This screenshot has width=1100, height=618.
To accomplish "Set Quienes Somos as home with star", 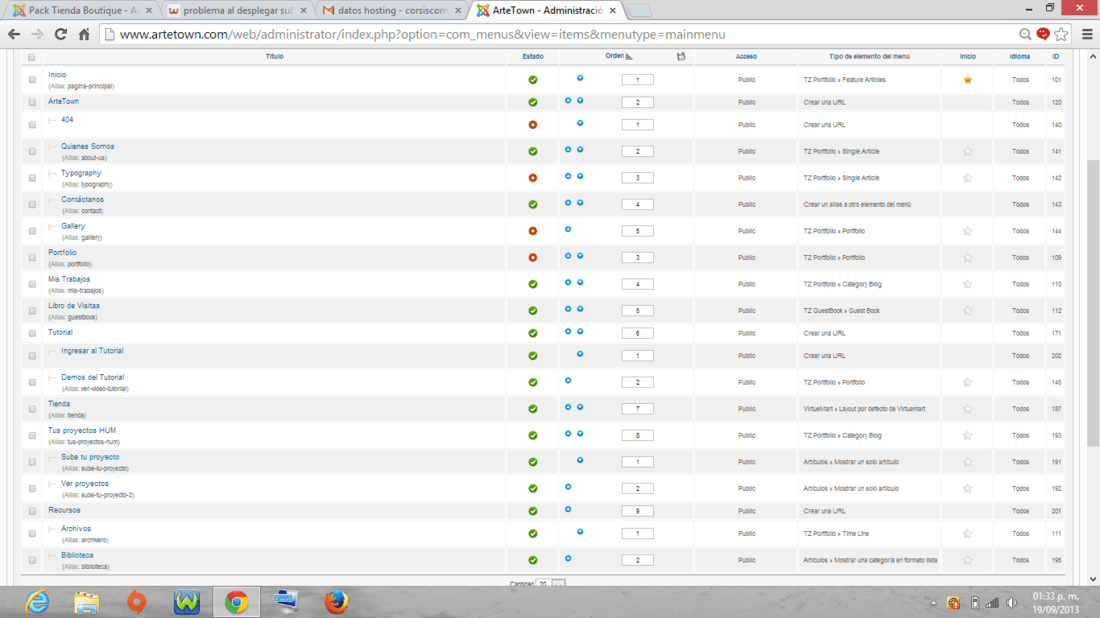I will click(967, 152).
